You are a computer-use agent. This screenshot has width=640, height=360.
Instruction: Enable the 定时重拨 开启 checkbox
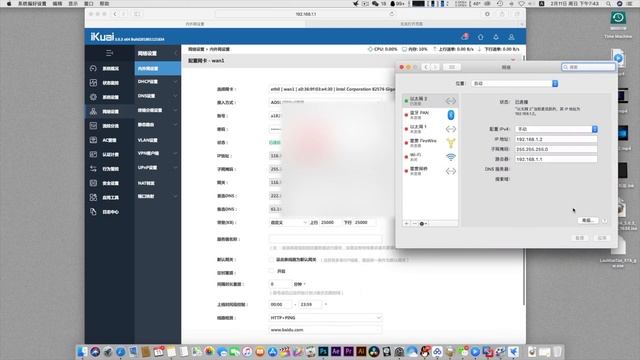[x=271, y=271]
